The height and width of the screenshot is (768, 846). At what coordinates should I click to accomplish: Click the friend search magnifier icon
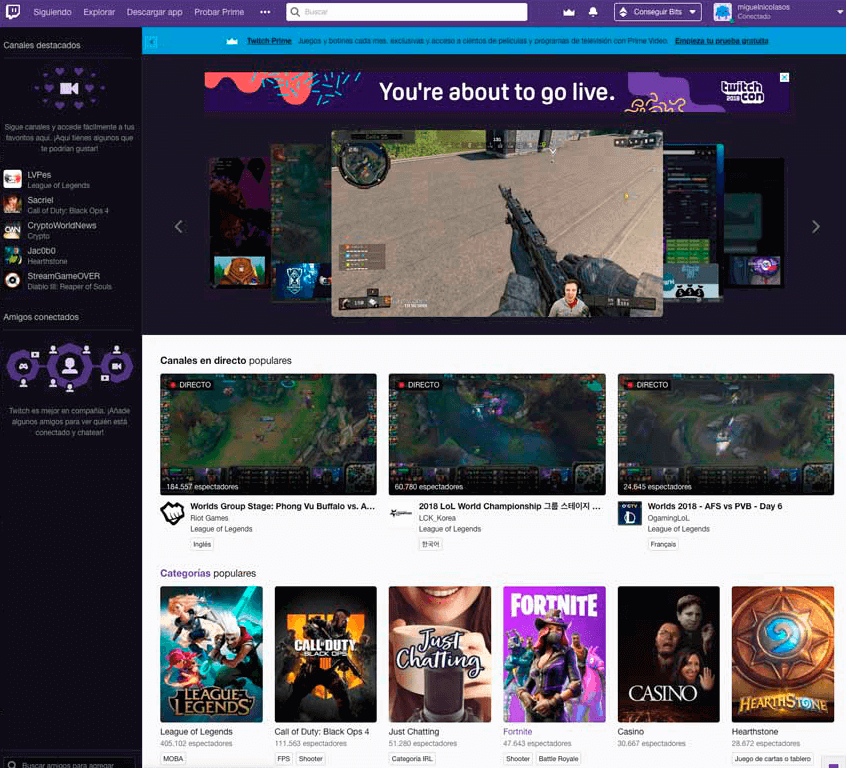coord(12,764)
